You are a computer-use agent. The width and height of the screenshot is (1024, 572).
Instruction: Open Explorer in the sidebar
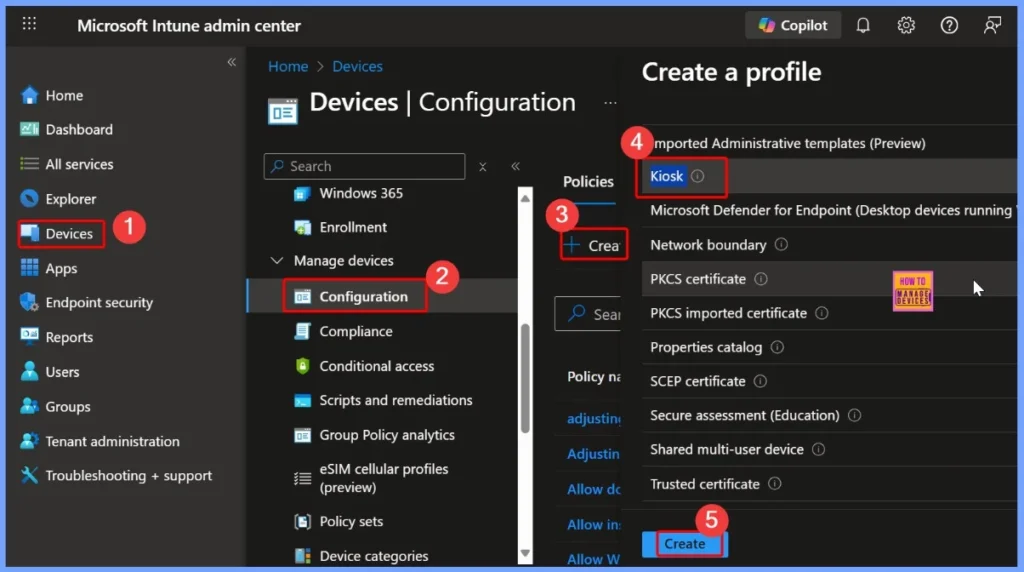(71, 199)
